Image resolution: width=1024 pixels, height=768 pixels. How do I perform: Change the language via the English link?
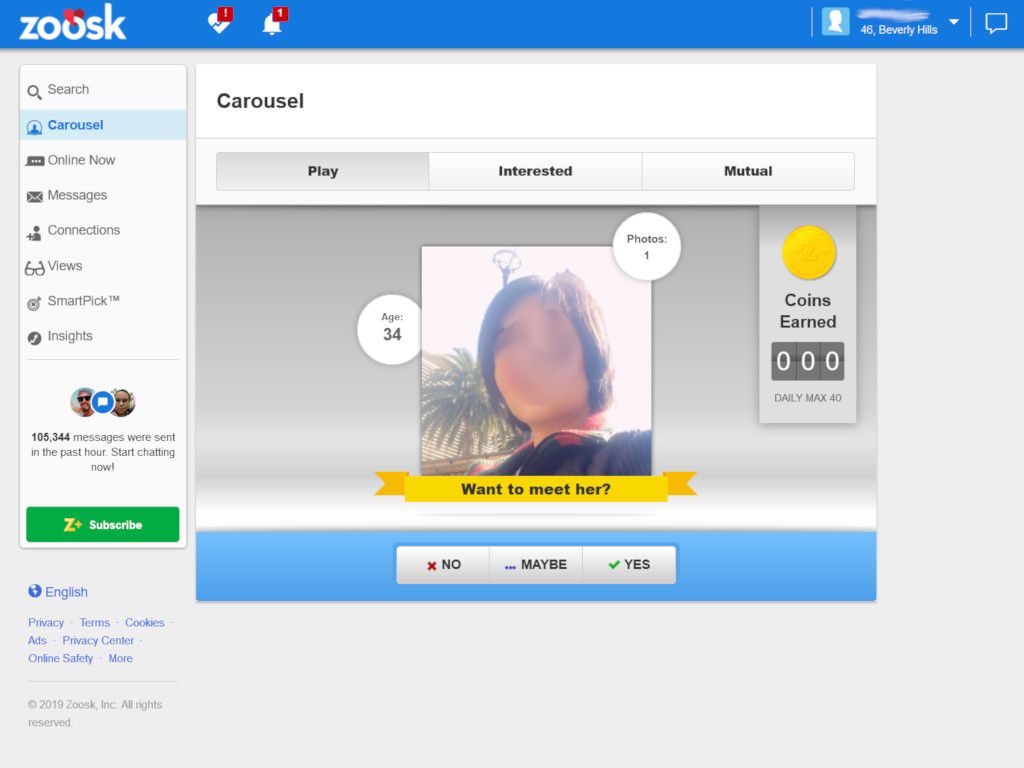64,592
